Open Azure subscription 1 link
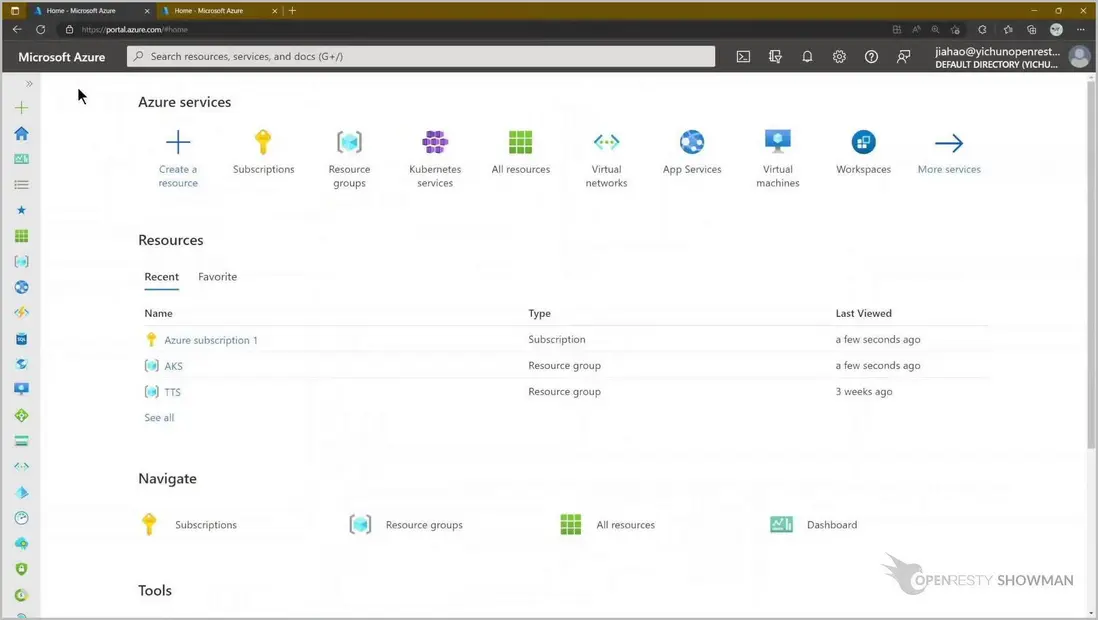 pyautogui.click(x=210, y=340)
